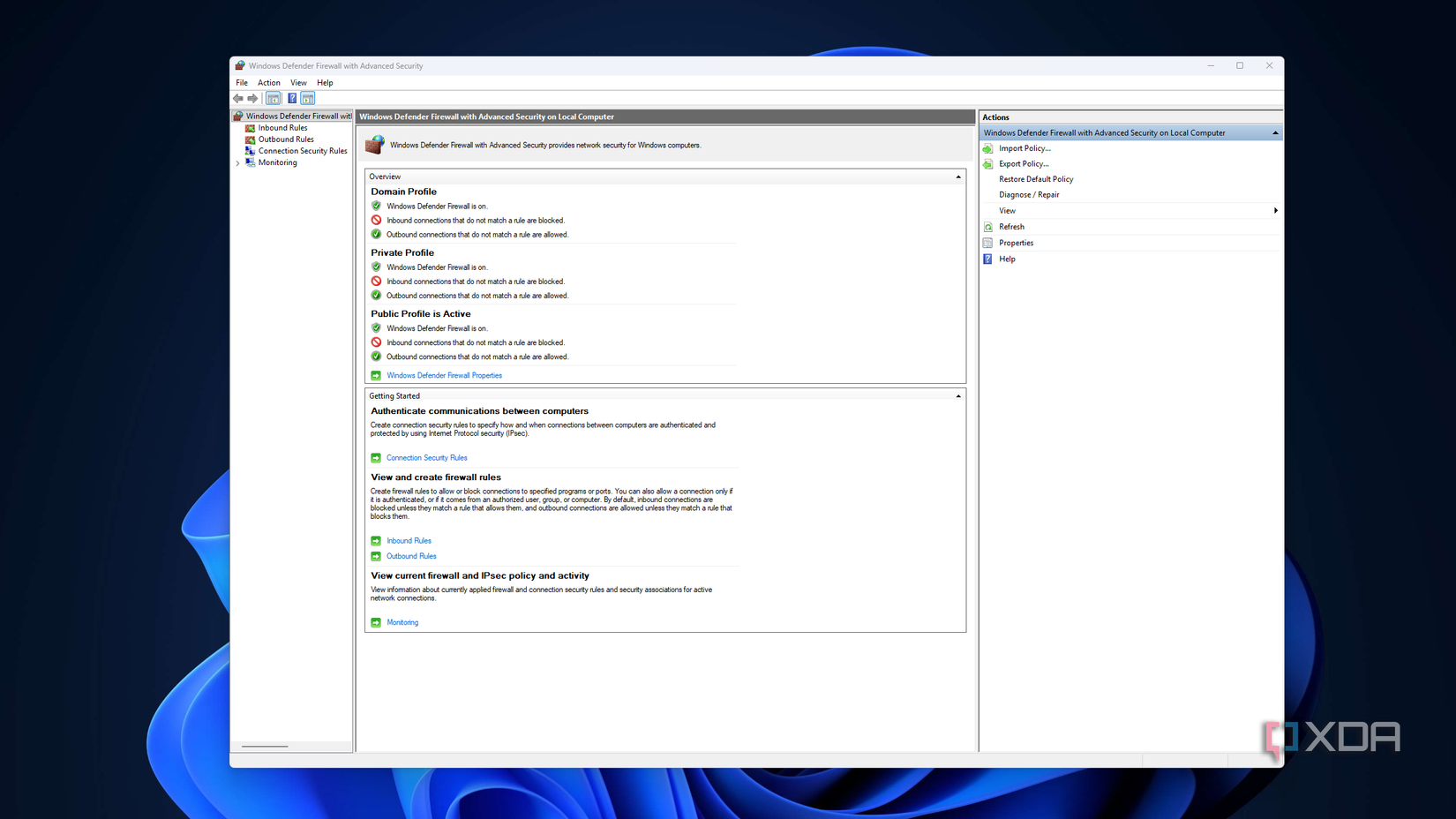Toggle the Show/Hide Action Pane toolbar icon

[x=308, y=99]
